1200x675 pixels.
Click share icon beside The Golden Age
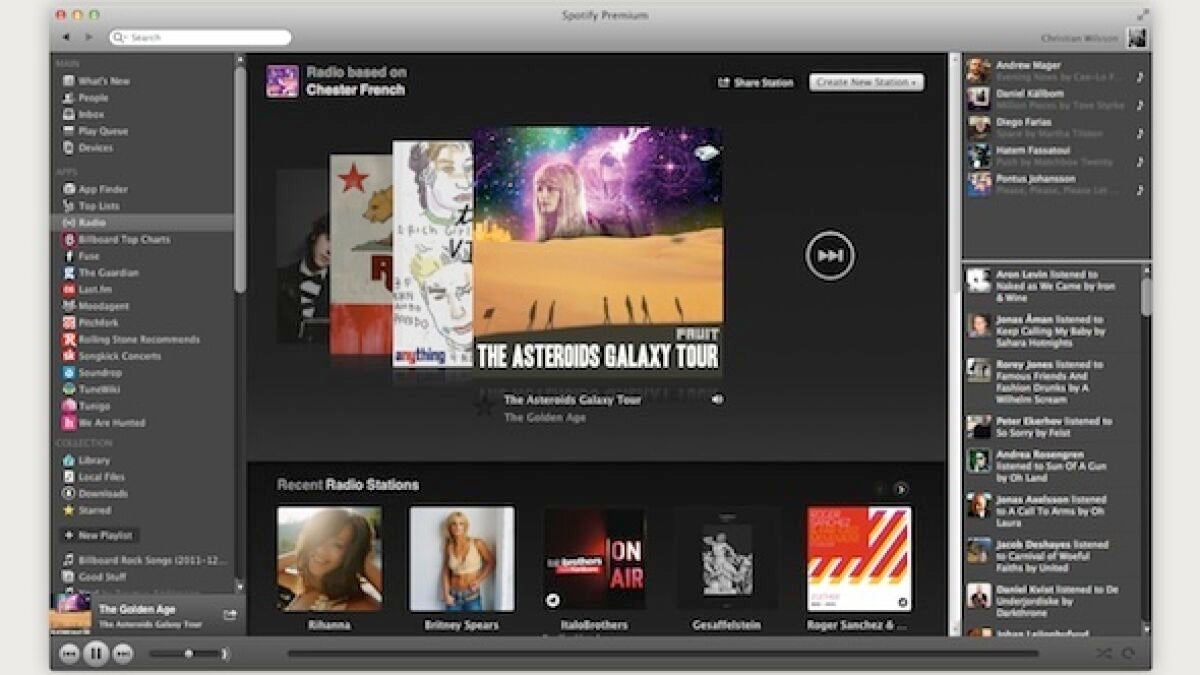point(230,615)
